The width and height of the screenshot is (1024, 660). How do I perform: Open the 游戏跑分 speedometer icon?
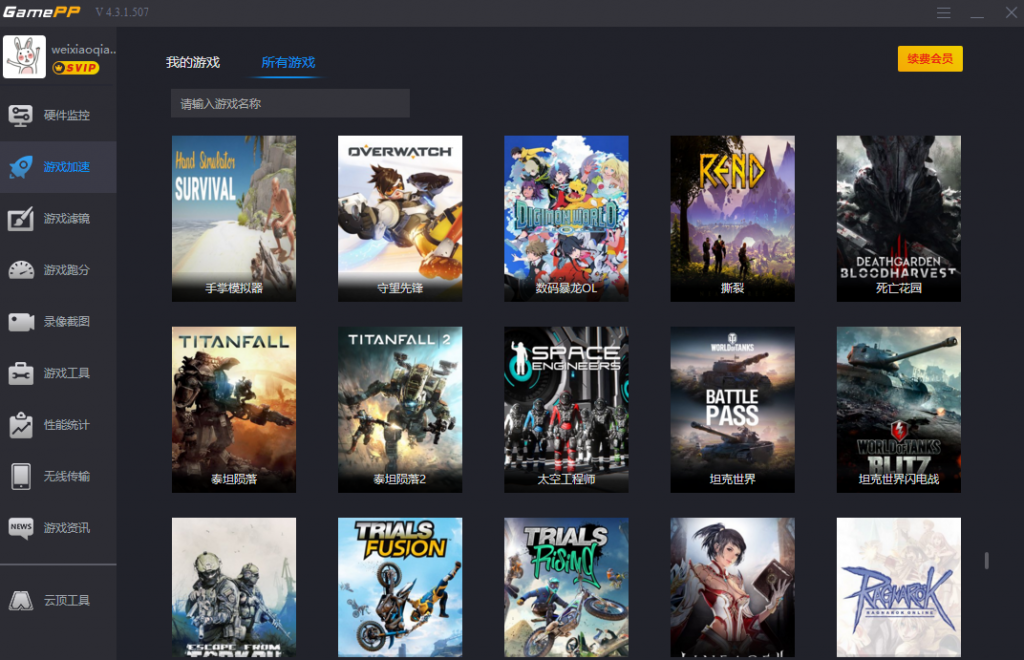[x=20, y=270]
